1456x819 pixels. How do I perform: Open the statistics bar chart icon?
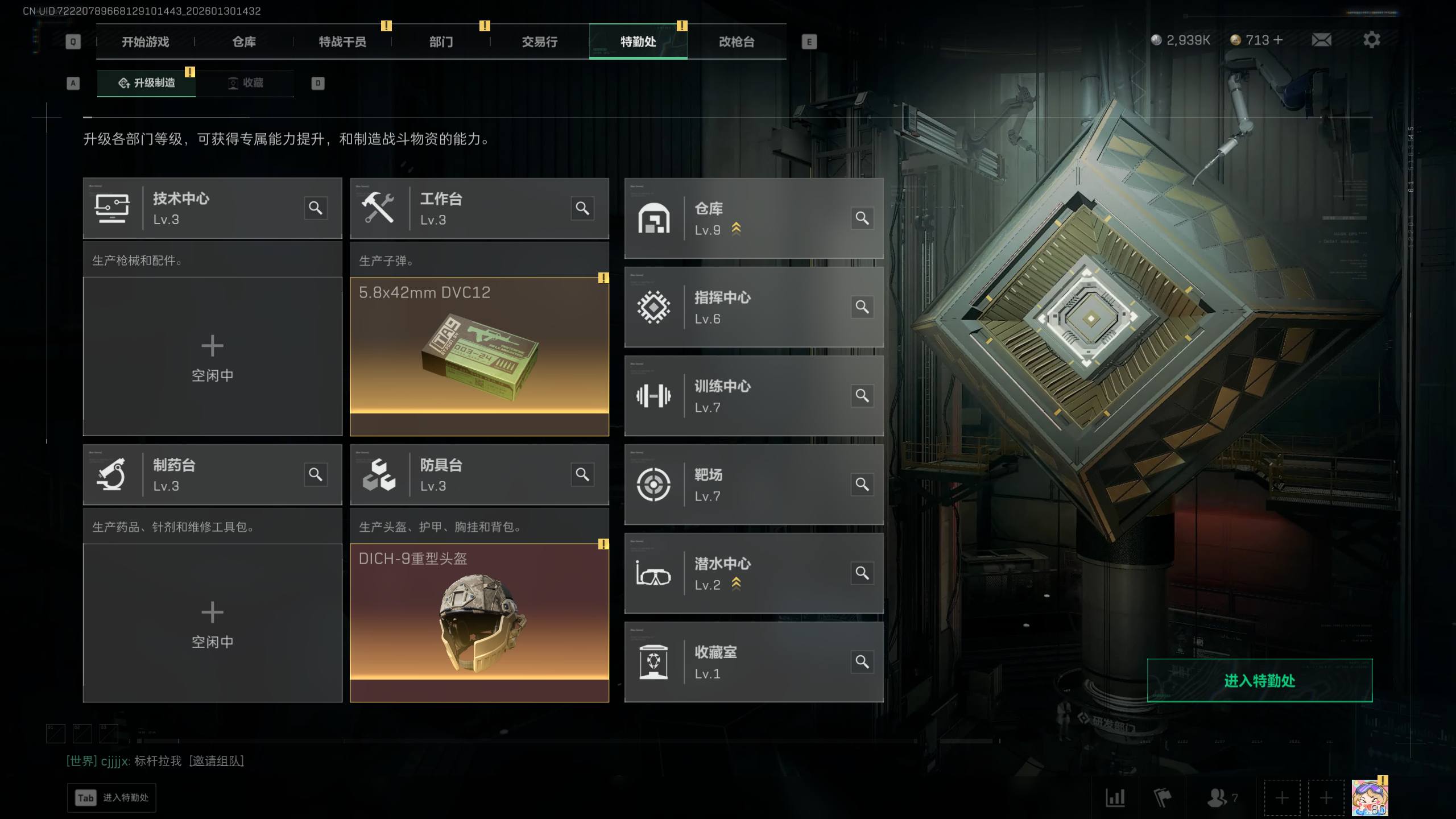click(x=1115, y=798)
